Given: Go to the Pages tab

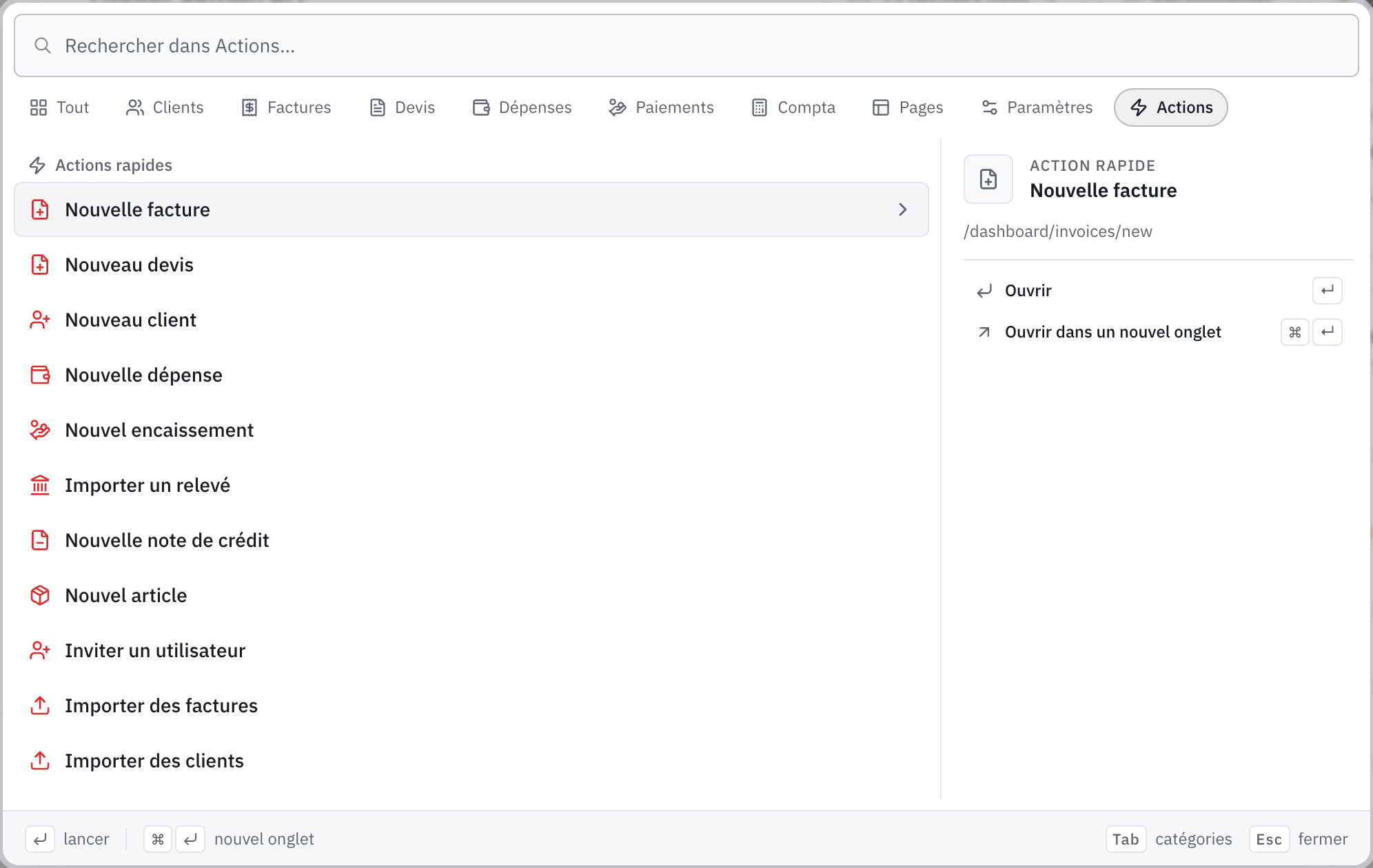Looking at the screenshot, I should coord(908,107).
